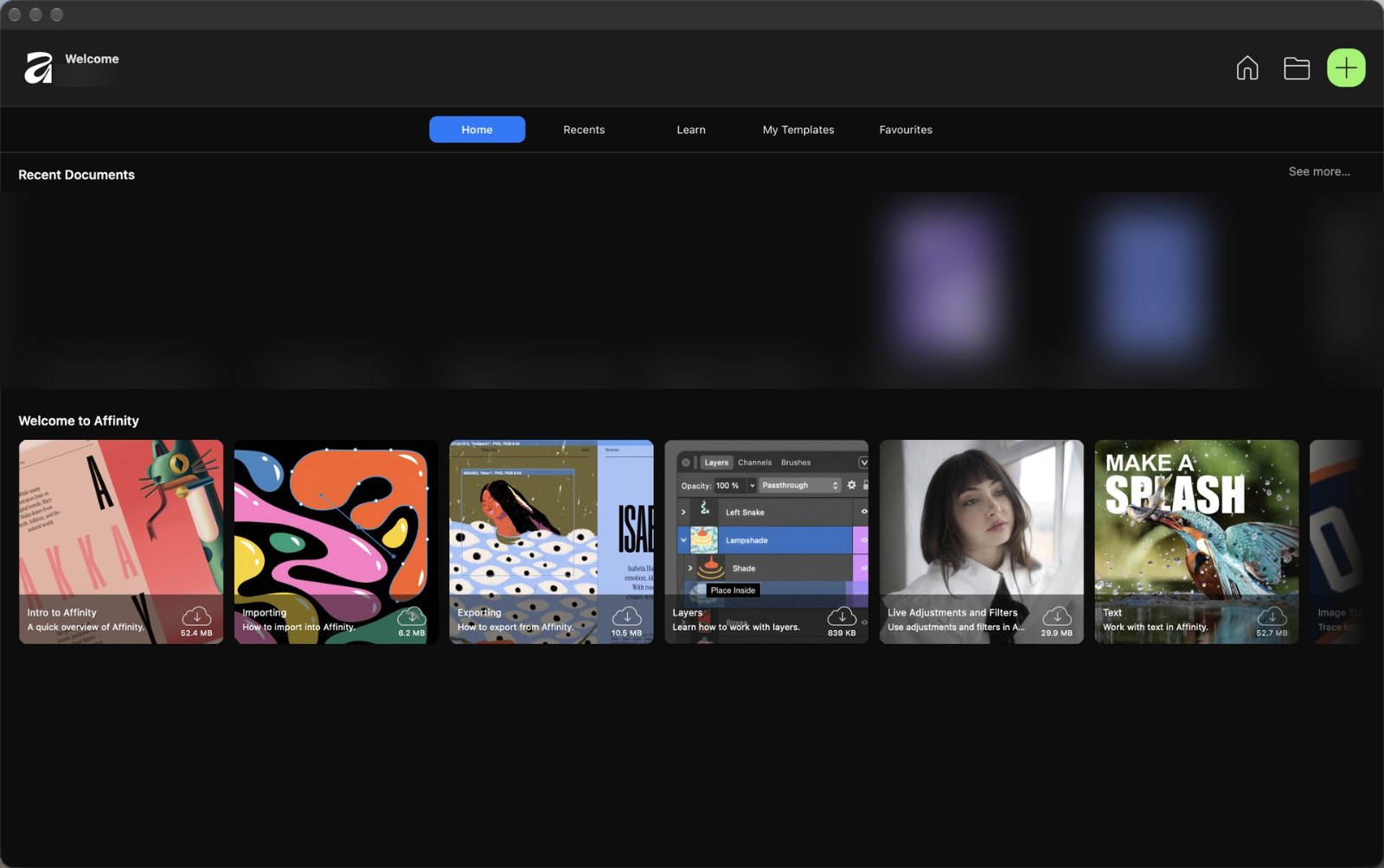
Task: Open the Intro to Affinity tutorial card
Action: [x=121, y=541]
